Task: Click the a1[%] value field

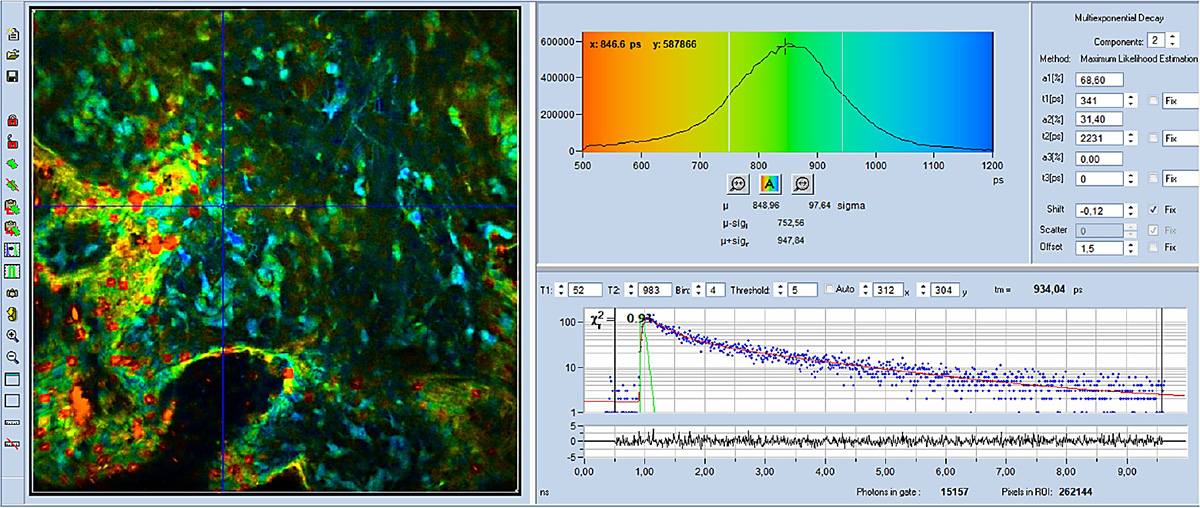Action: [x=1100, y=80]
